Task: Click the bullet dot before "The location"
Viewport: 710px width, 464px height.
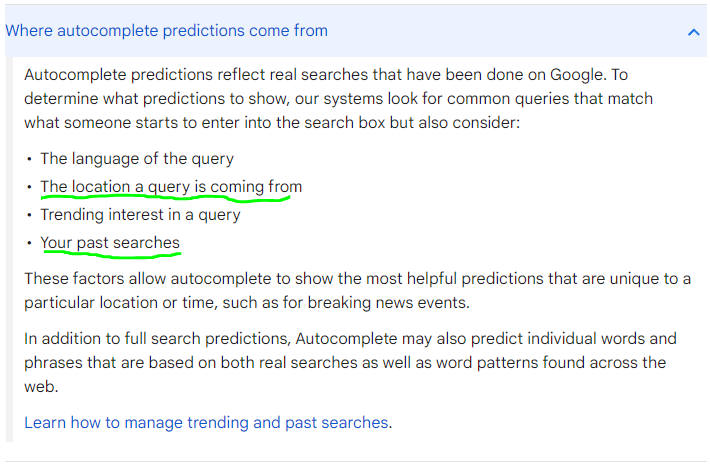Action: coord(29,187)
